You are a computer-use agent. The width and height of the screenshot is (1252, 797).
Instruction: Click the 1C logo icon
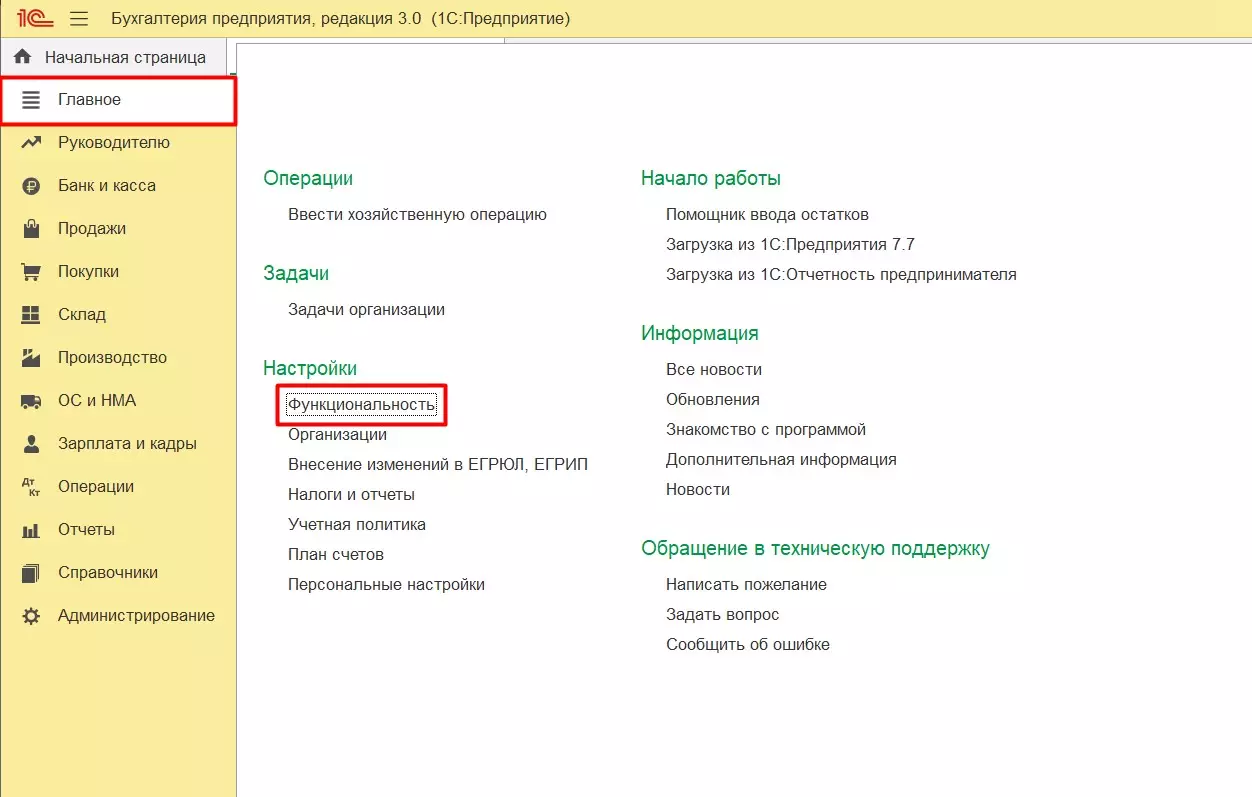tap(35, 18)
